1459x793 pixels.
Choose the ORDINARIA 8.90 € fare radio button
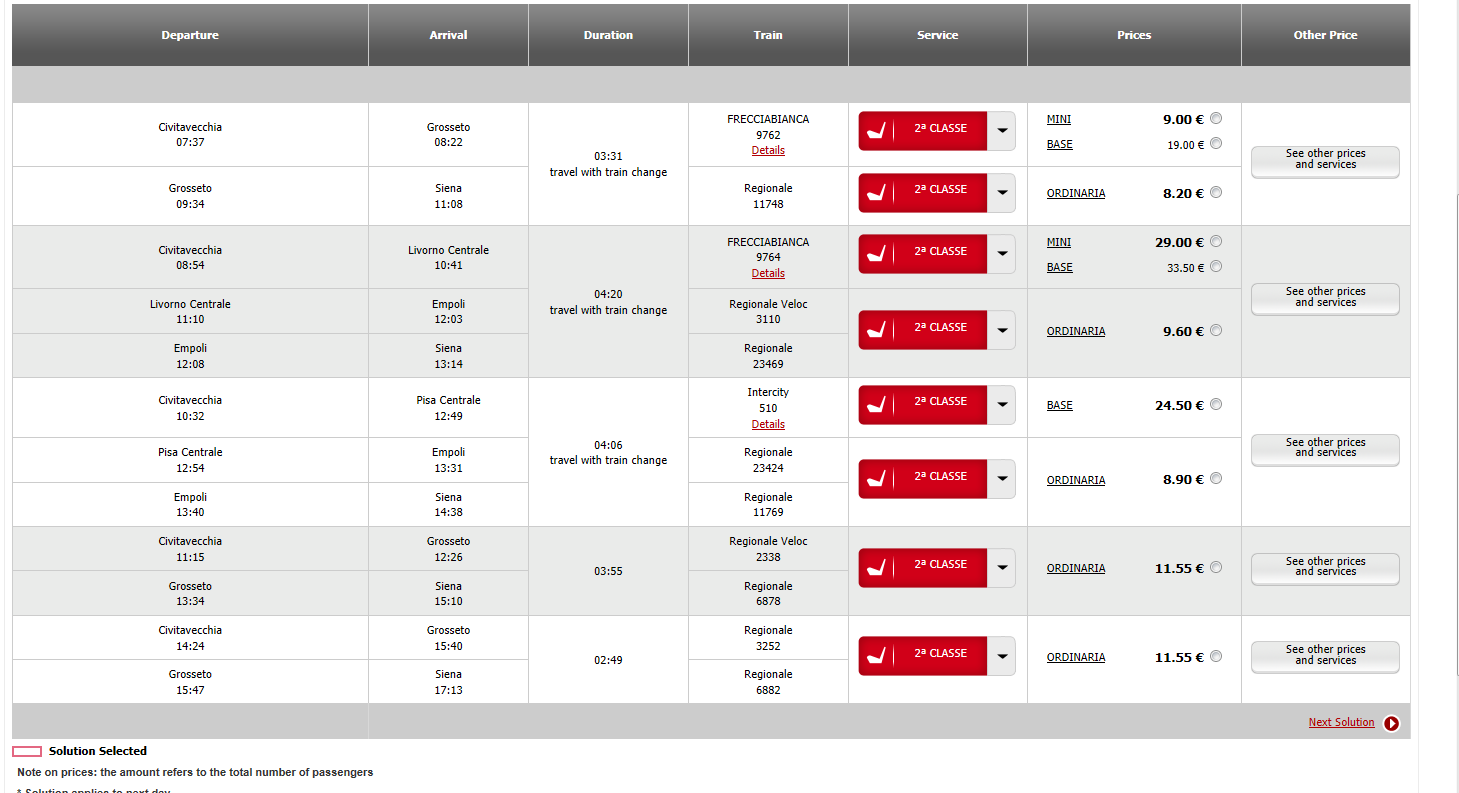pos(1216,478)
